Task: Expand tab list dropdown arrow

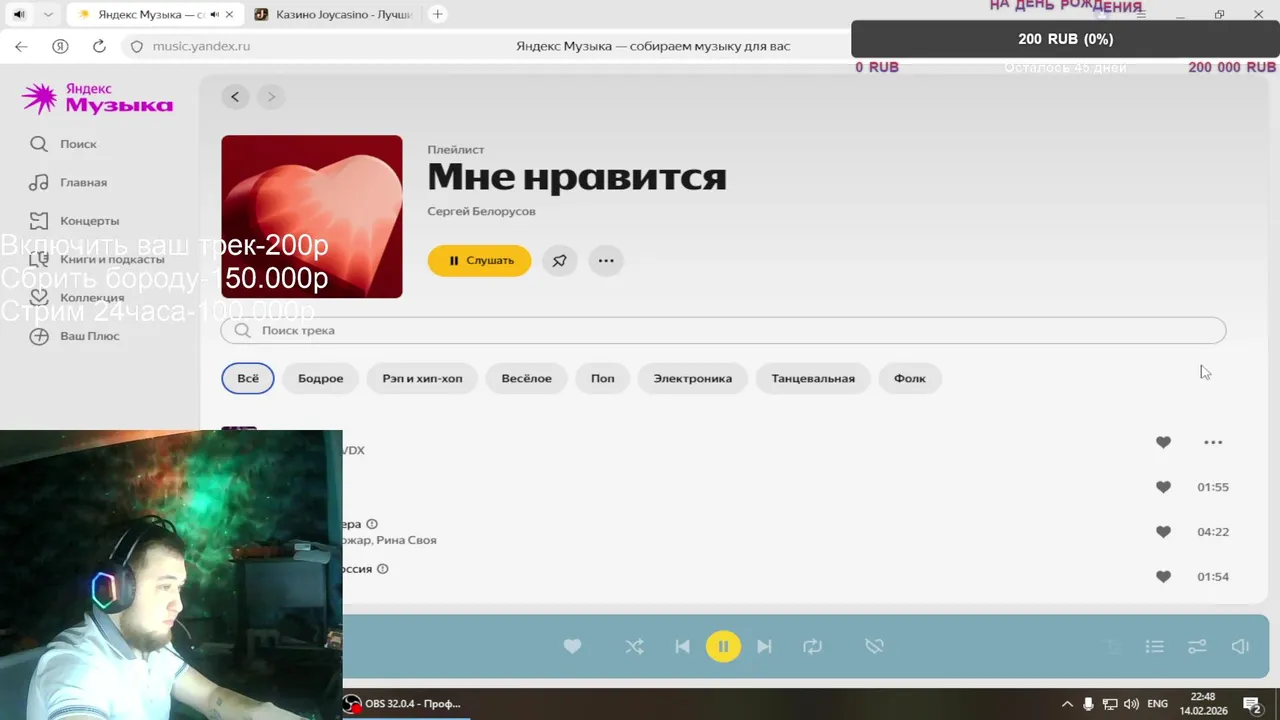Action: 48,14
